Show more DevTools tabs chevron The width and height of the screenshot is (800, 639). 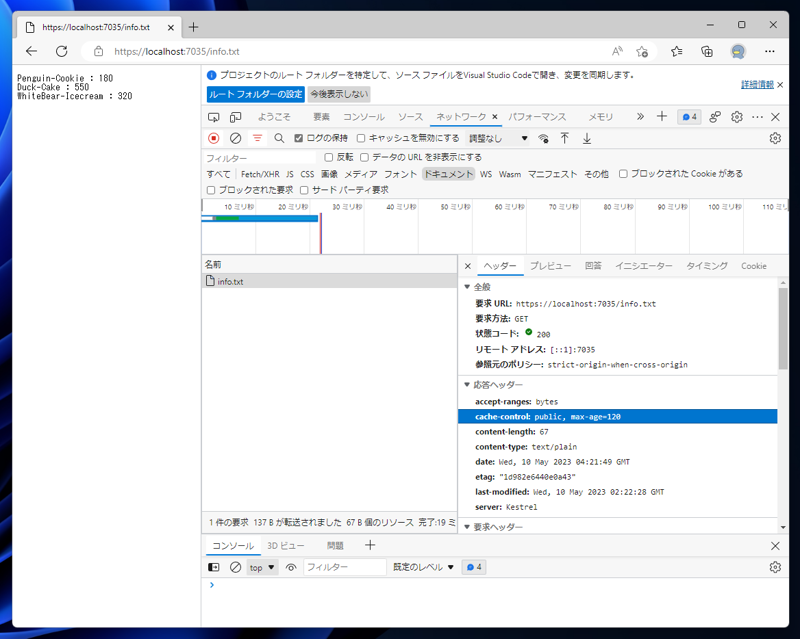(640, 116)
